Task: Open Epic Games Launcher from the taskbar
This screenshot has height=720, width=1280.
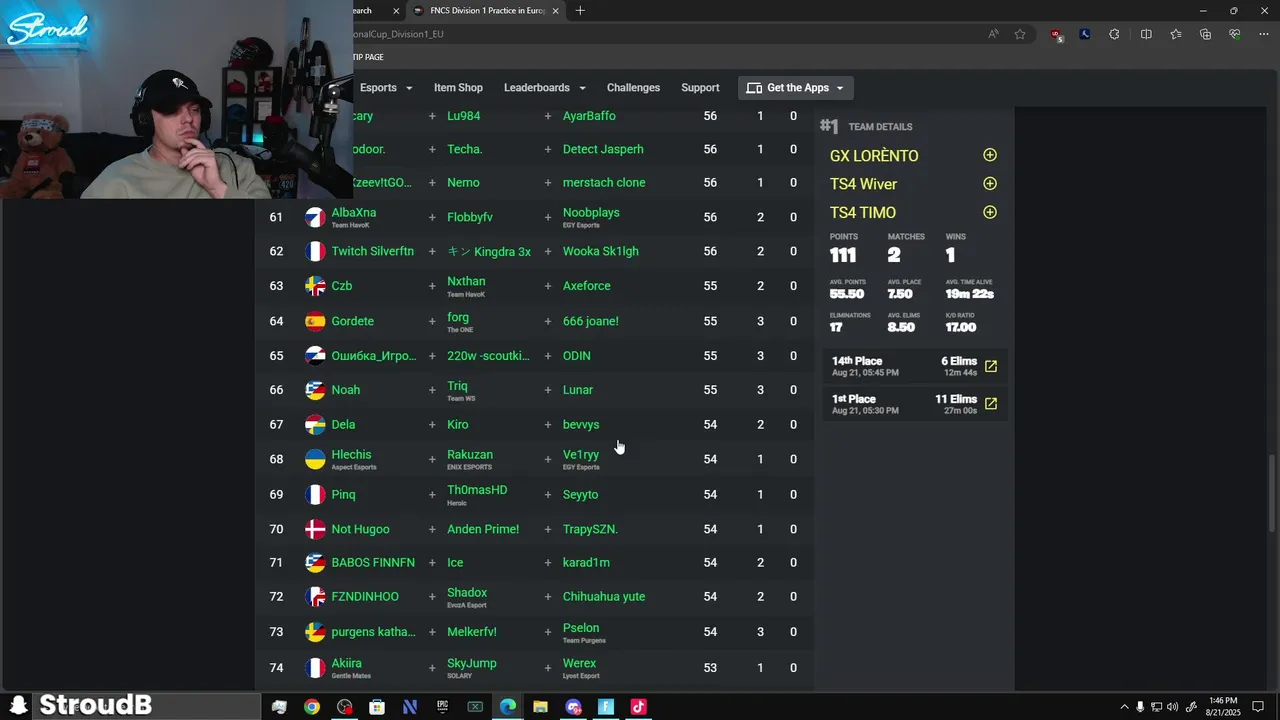Action: click(442, 707)
